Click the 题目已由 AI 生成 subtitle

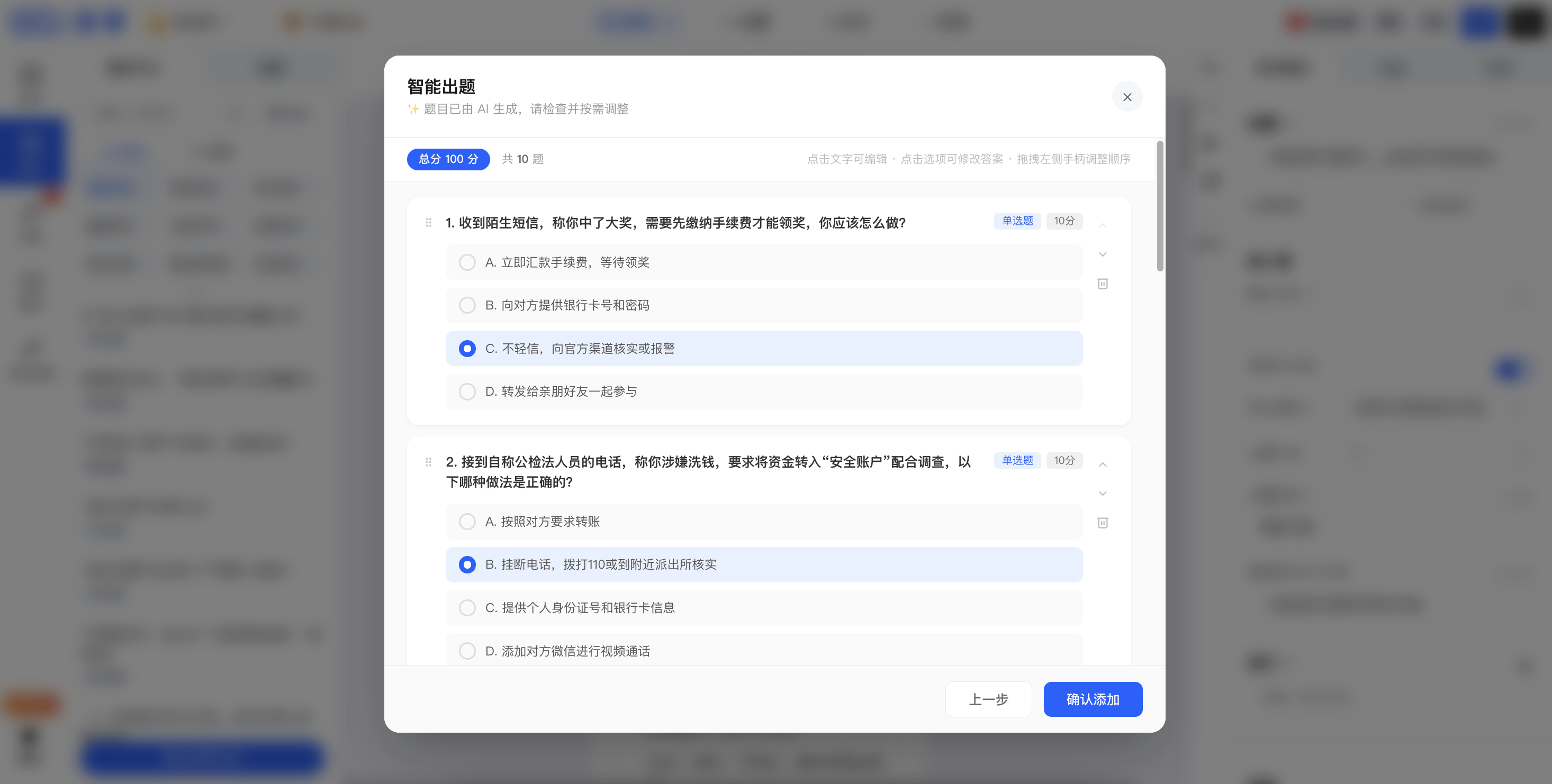[x=518, y=109]
